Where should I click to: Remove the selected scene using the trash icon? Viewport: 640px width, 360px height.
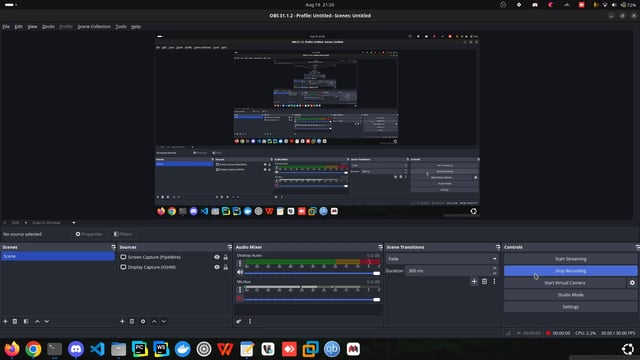tap(15, 321)
